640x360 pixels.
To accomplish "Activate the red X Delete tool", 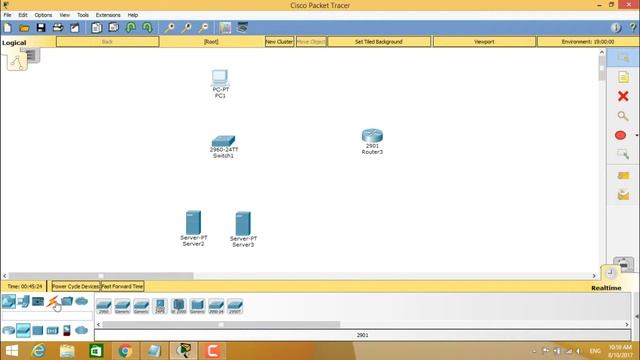I will click(x=623, y=96).
